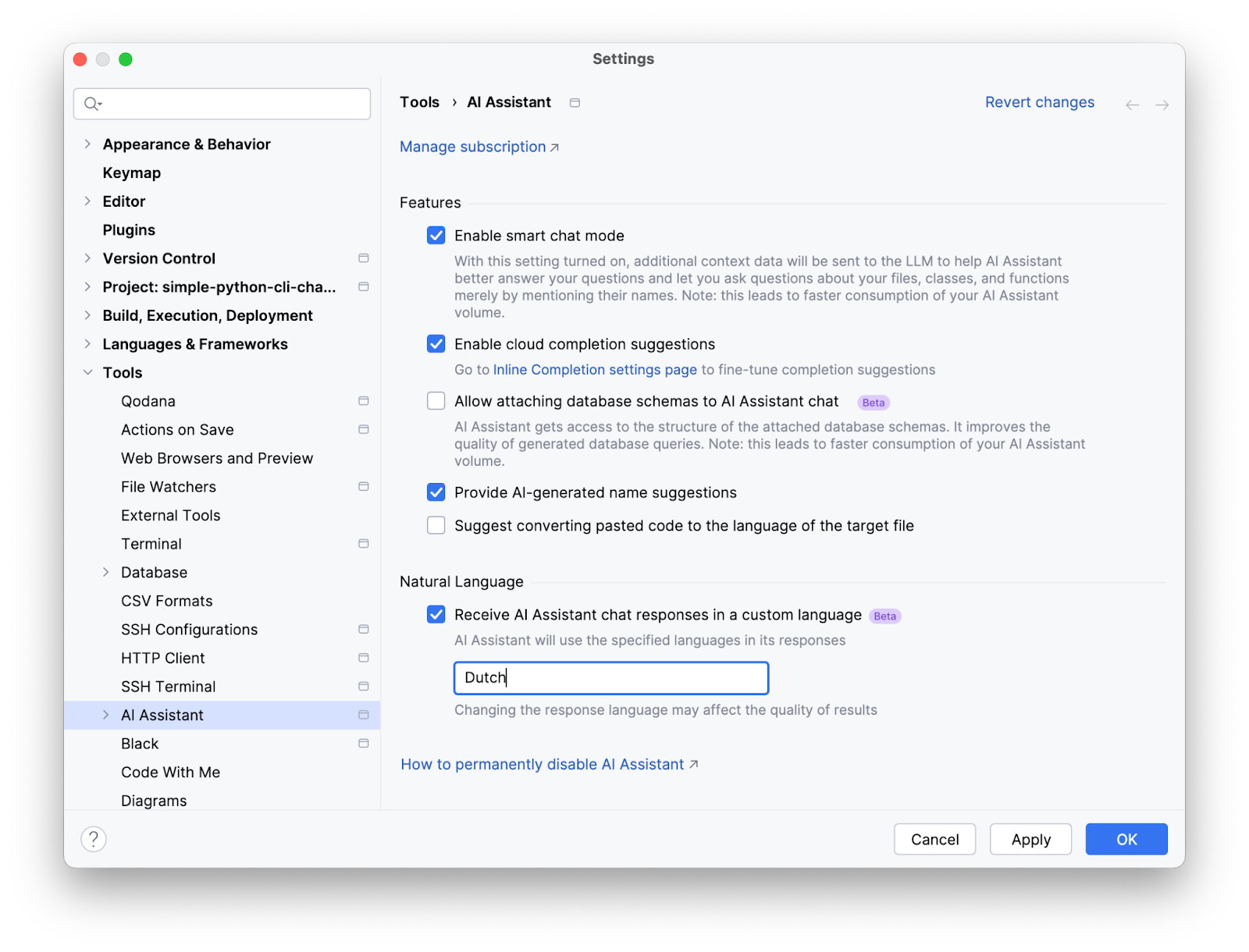Click the project icon next to Version Control
Screen dimensions: 1249x952
(x=363, y=258)
